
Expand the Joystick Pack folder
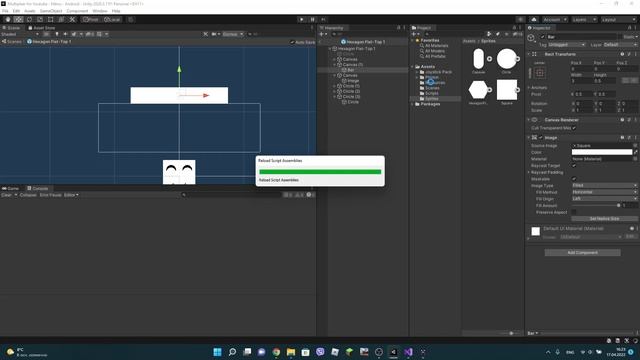[x=418, y=72]
